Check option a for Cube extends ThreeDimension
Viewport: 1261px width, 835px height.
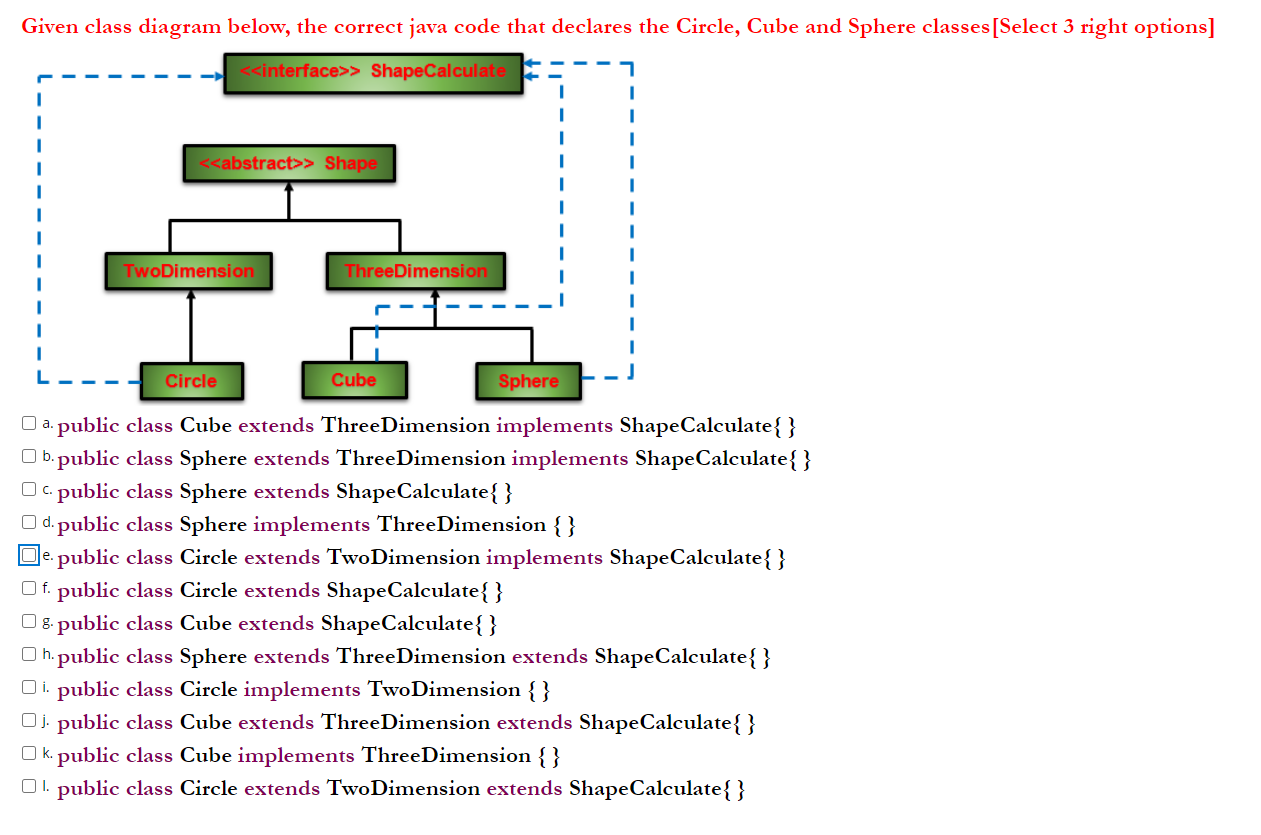pyautogui.click(x=29, y=423)
